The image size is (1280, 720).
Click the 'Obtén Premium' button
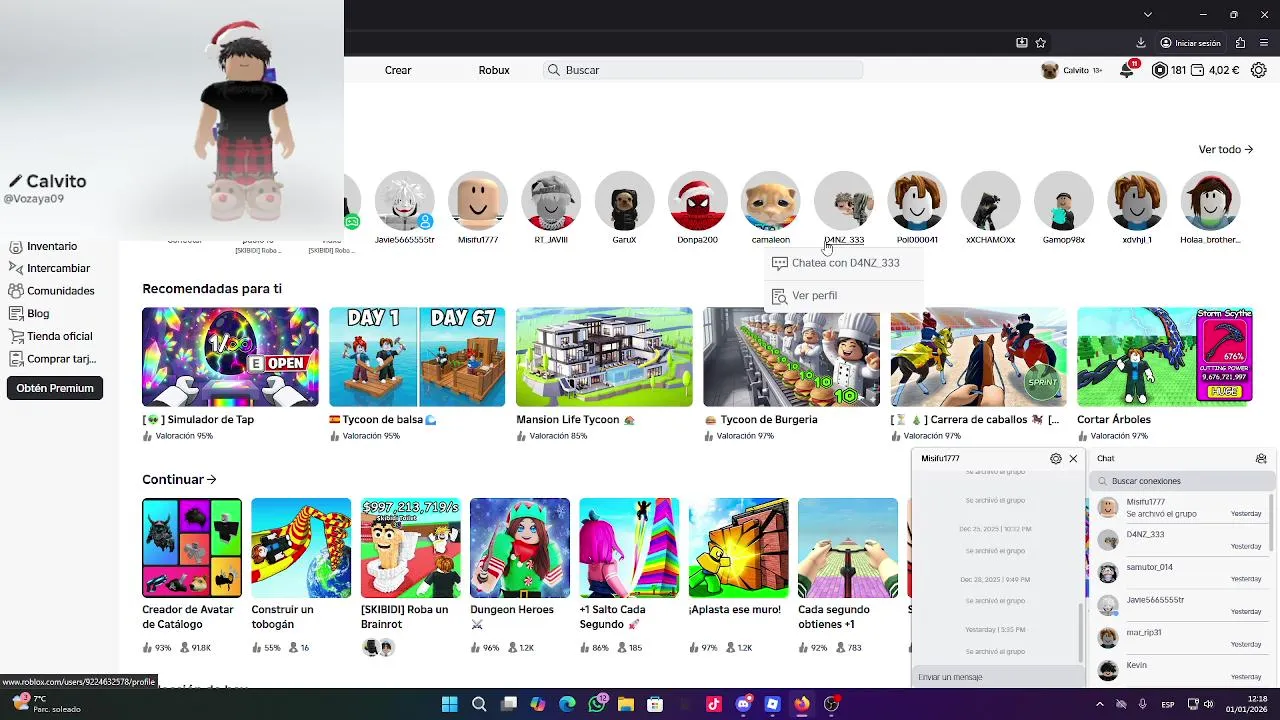tap(55, 388)
